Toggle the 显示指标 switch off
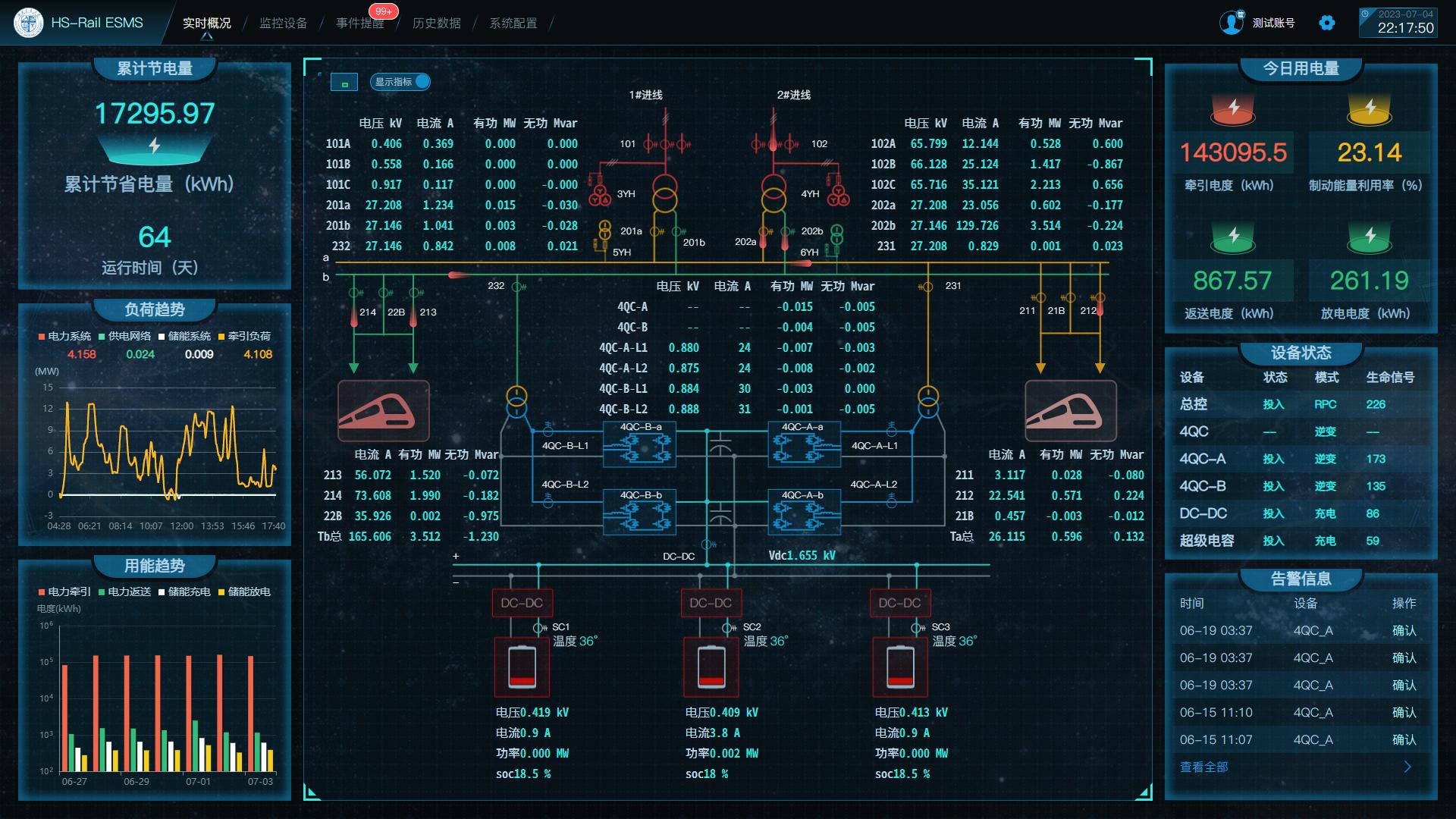This screenshot has height=819, width=1456. click(x=421, y=82)
